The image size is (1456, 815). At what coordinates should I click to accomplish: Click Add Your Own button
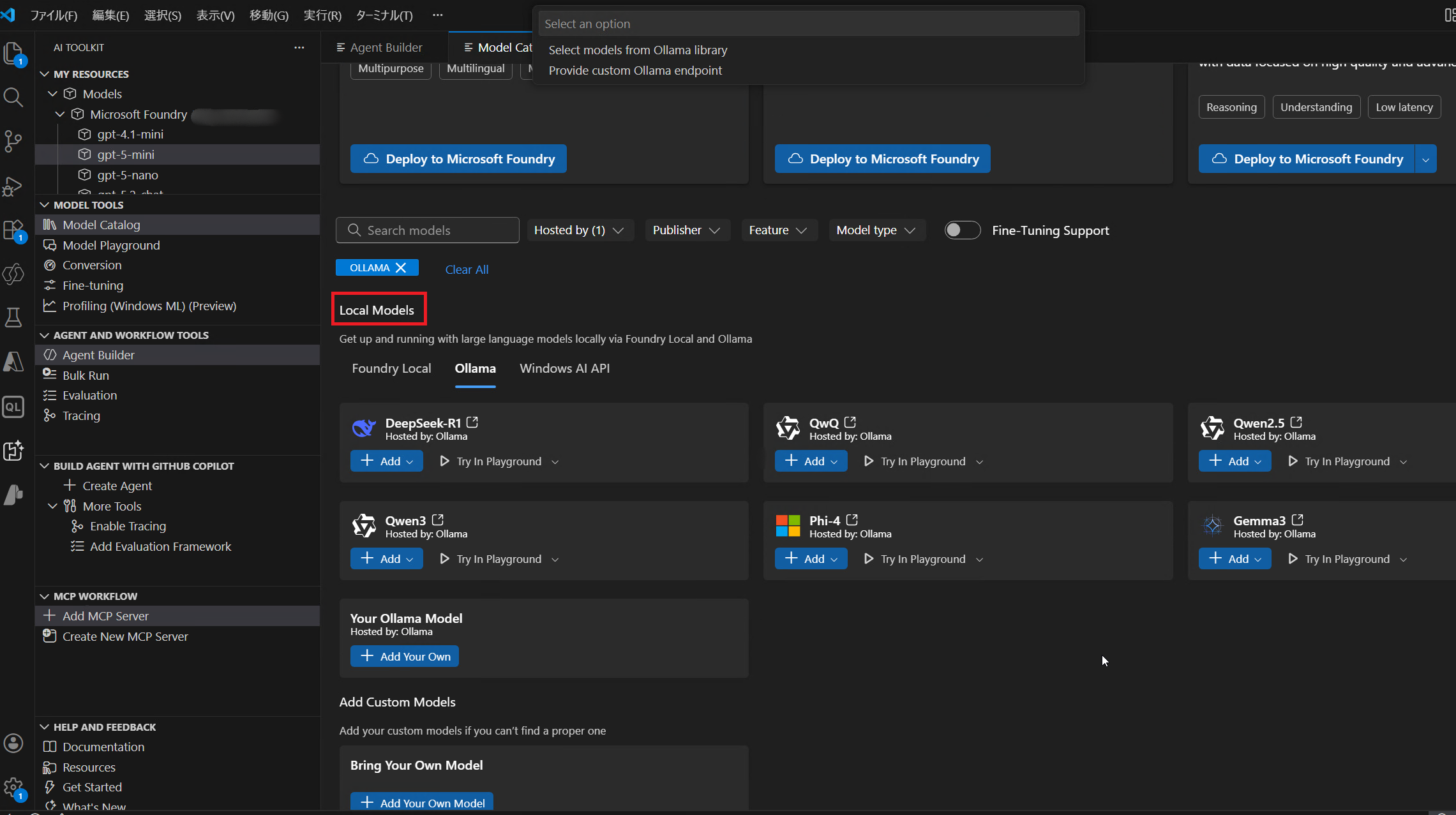[x=405, y=657]
